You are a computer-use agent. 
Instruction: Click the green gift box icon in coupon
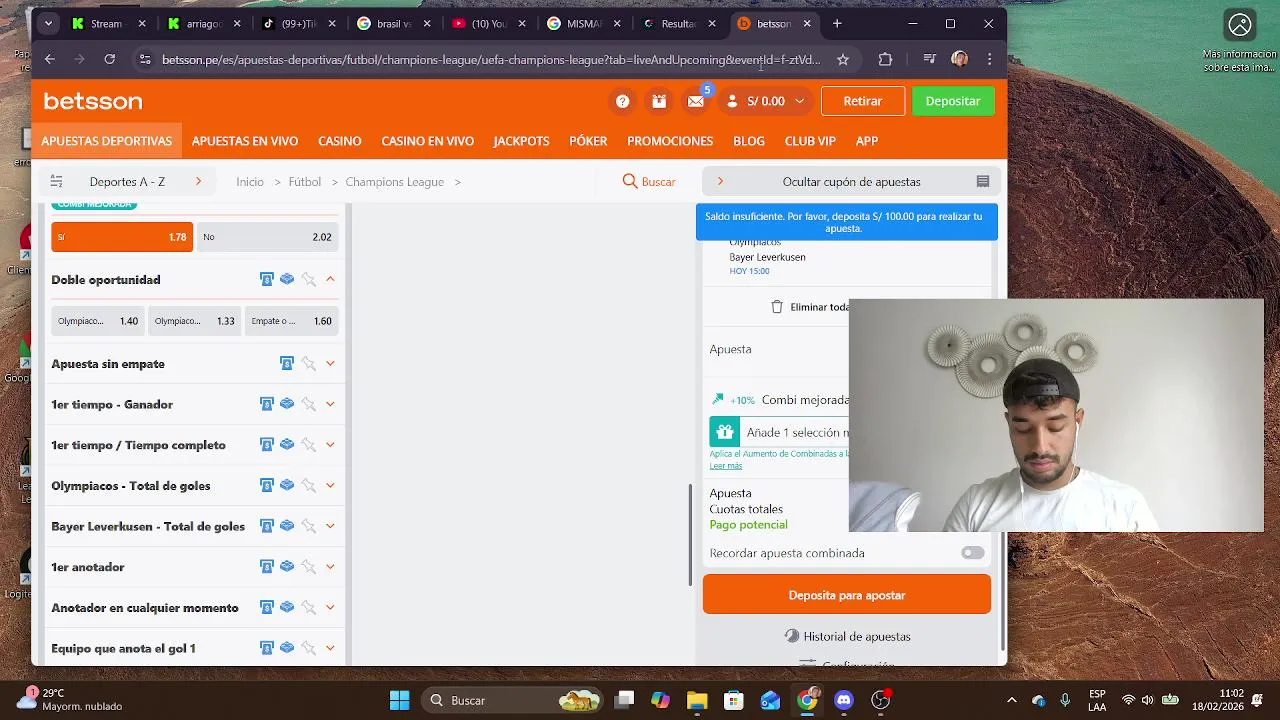click(x=725, y=432)
